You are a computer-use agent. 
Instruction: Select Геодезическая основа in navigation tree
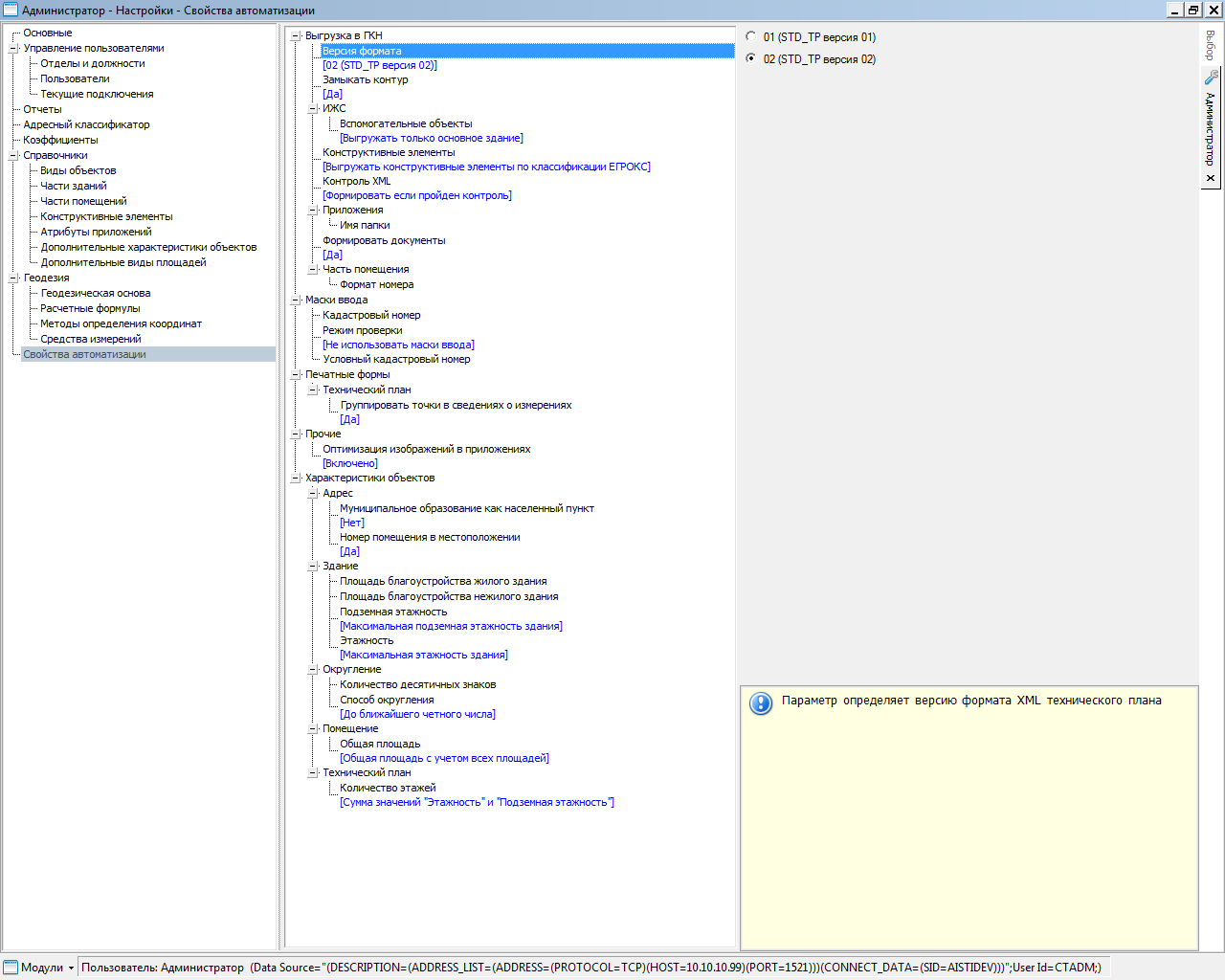96,293
